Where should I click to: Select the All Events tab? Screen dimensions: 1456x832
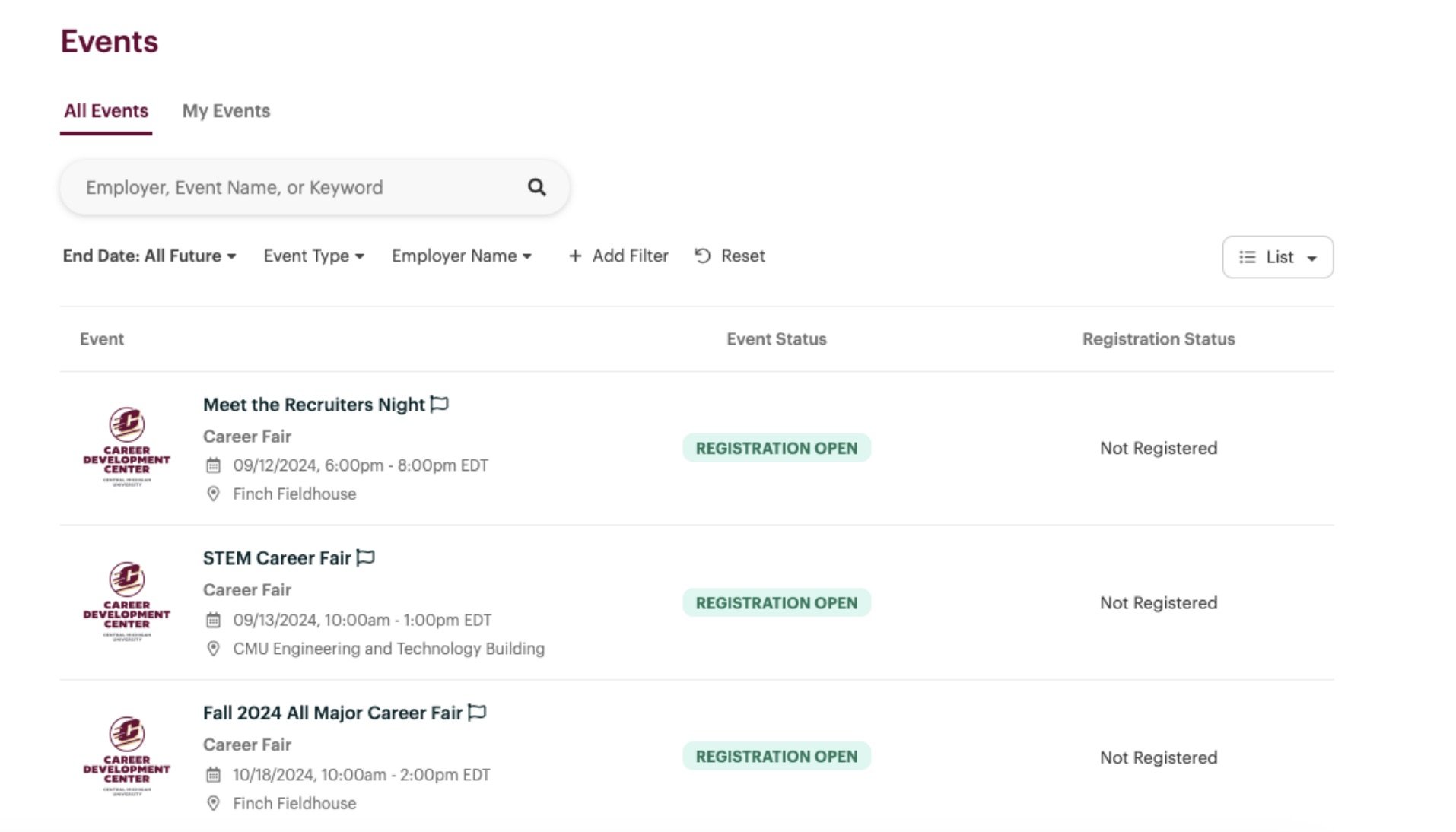[106, 111]
